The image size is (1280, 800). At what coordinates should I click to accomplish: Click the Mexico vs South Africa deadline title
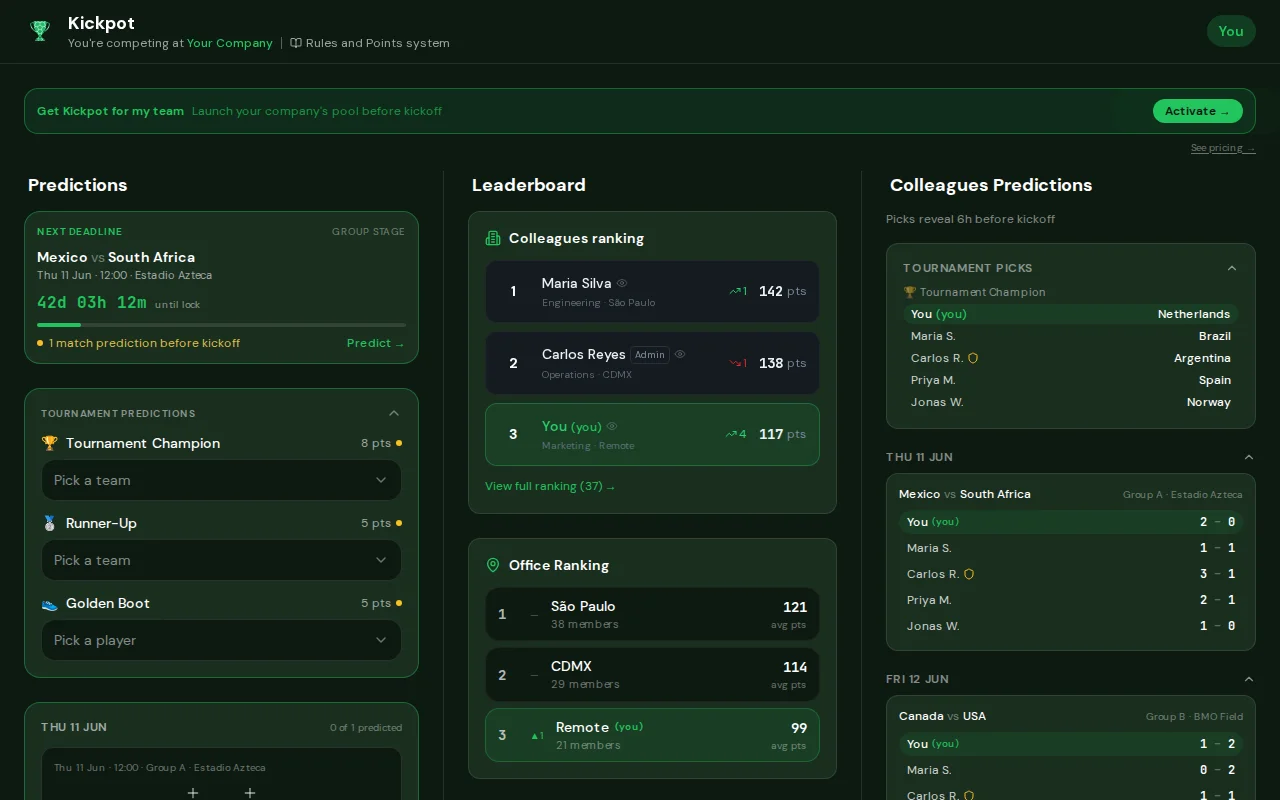(x=116, y=257)
